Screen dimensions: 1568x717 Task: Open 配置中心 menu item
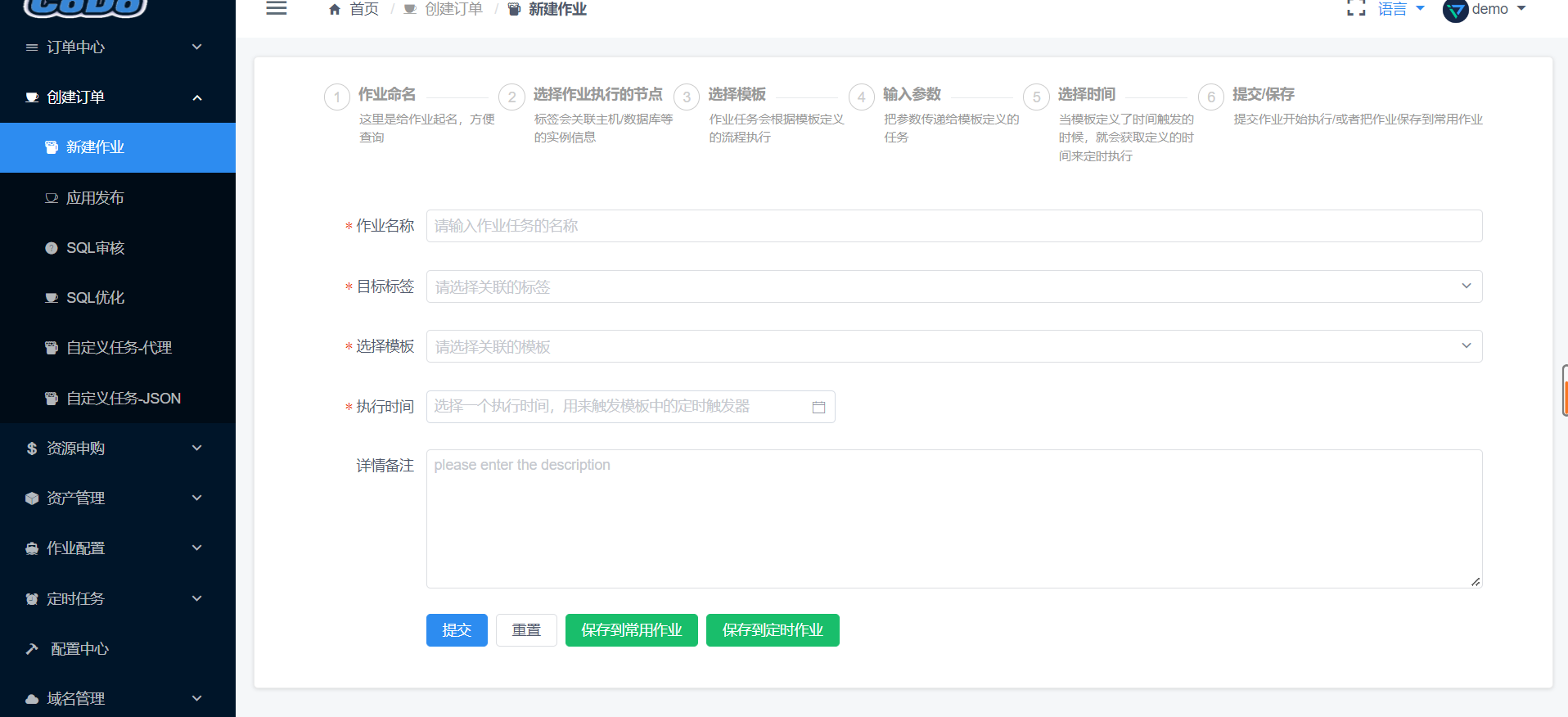(x=118, y=649)
